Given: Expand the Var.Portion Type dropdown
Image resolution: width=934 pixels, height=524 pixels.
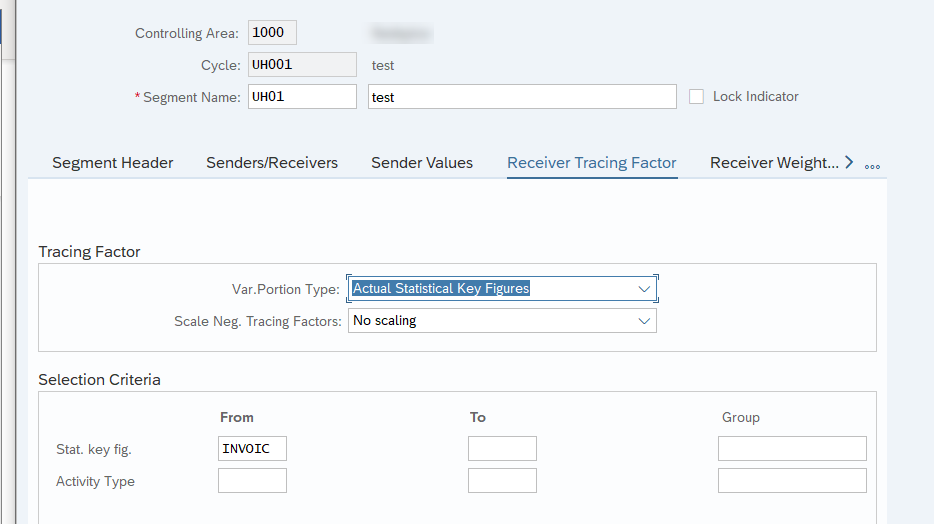Looking at the screenshot, I should click(643, 289).
